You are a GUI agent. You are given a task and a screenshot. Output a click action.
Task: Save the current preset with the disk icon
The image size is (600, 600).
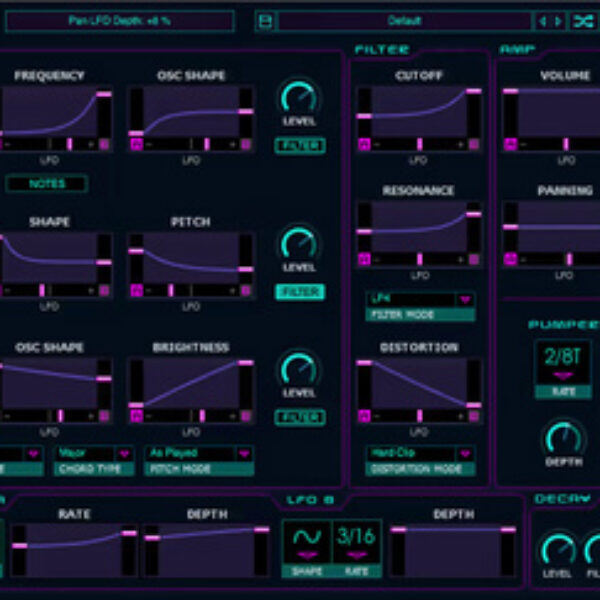point(265,21)
